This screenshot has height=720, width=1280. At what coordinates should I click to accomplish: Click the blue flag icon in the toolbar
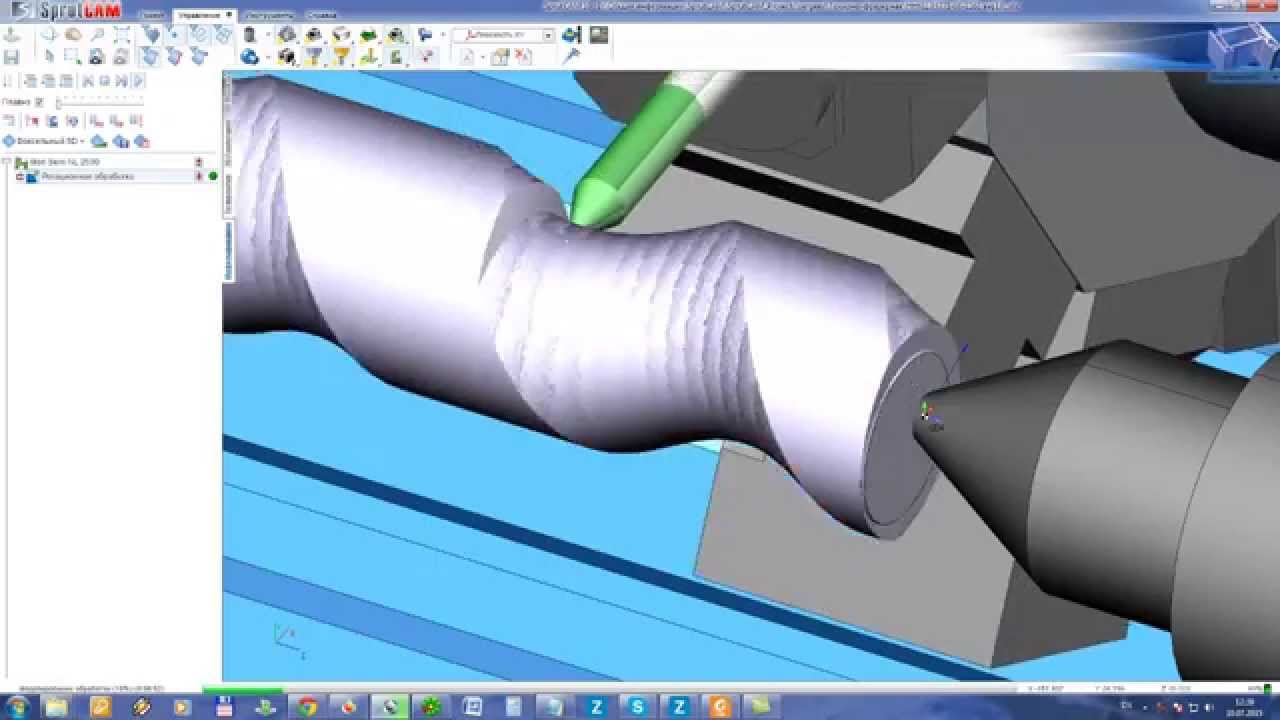click(425, 34)
